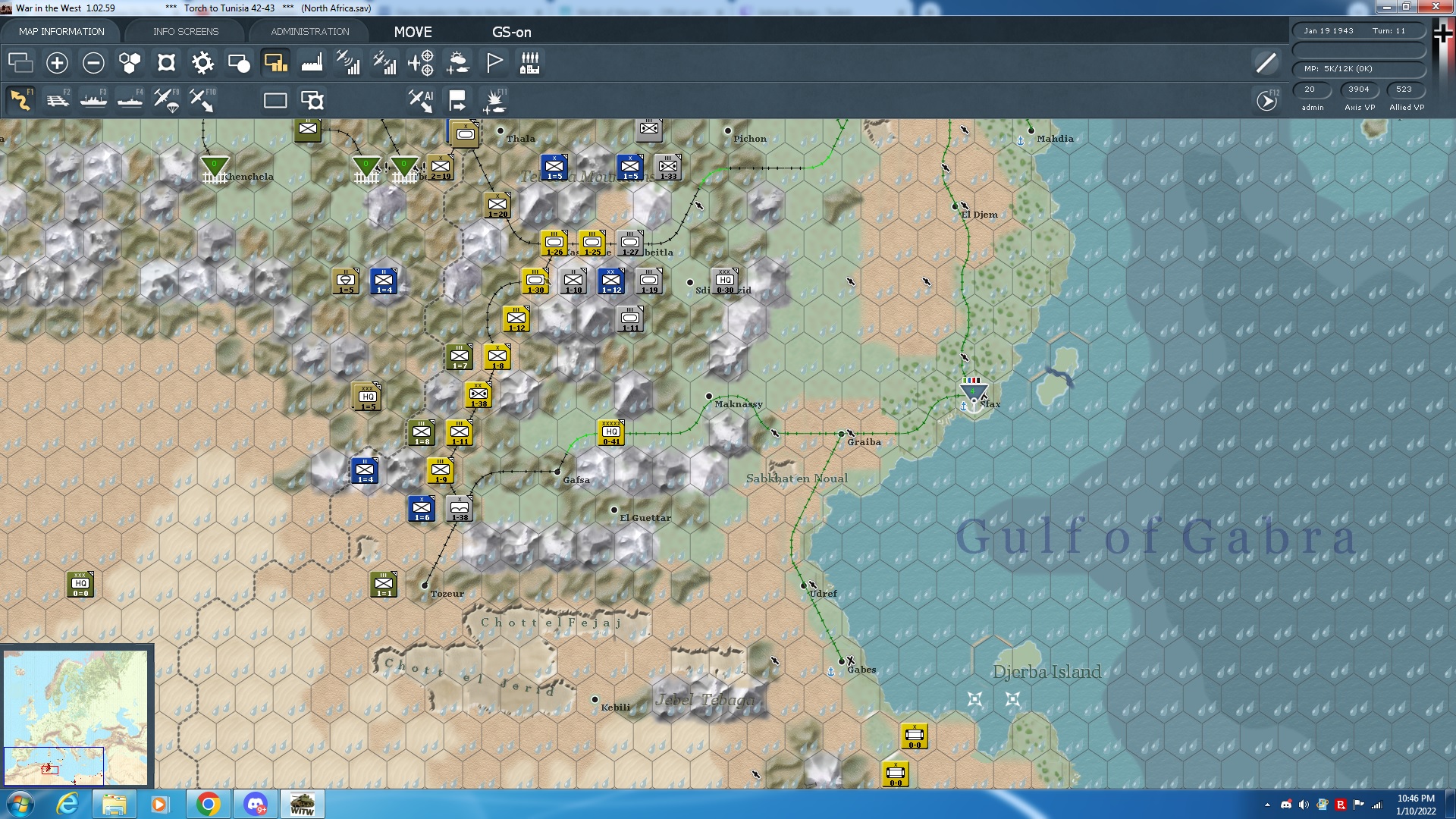This screenshot has height=819, width=1456.
Task: Select the grey unit labeled 1-38 near Gafsa
Action: point(460,508)
